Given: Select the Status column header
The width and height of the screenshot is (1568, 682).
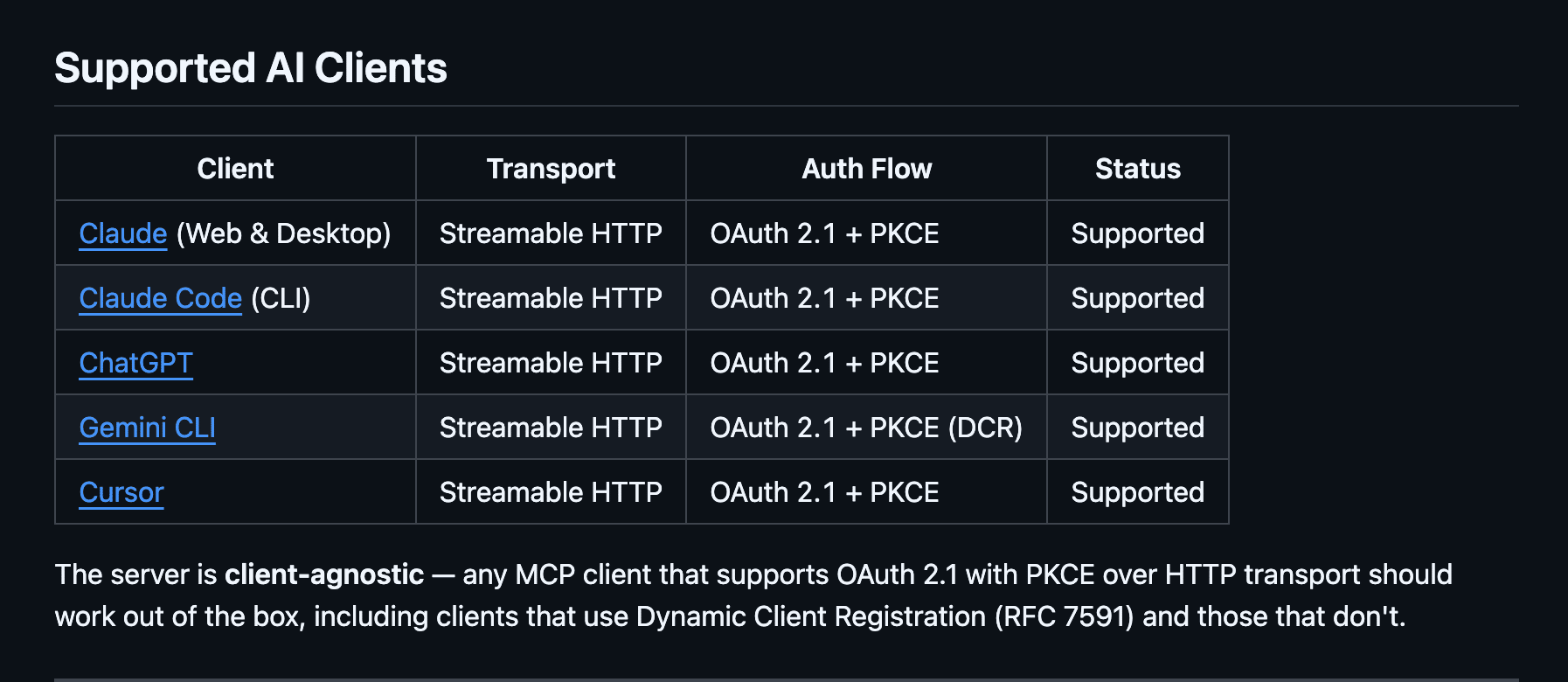Looking at the screenshot, I should [1137, 168].
